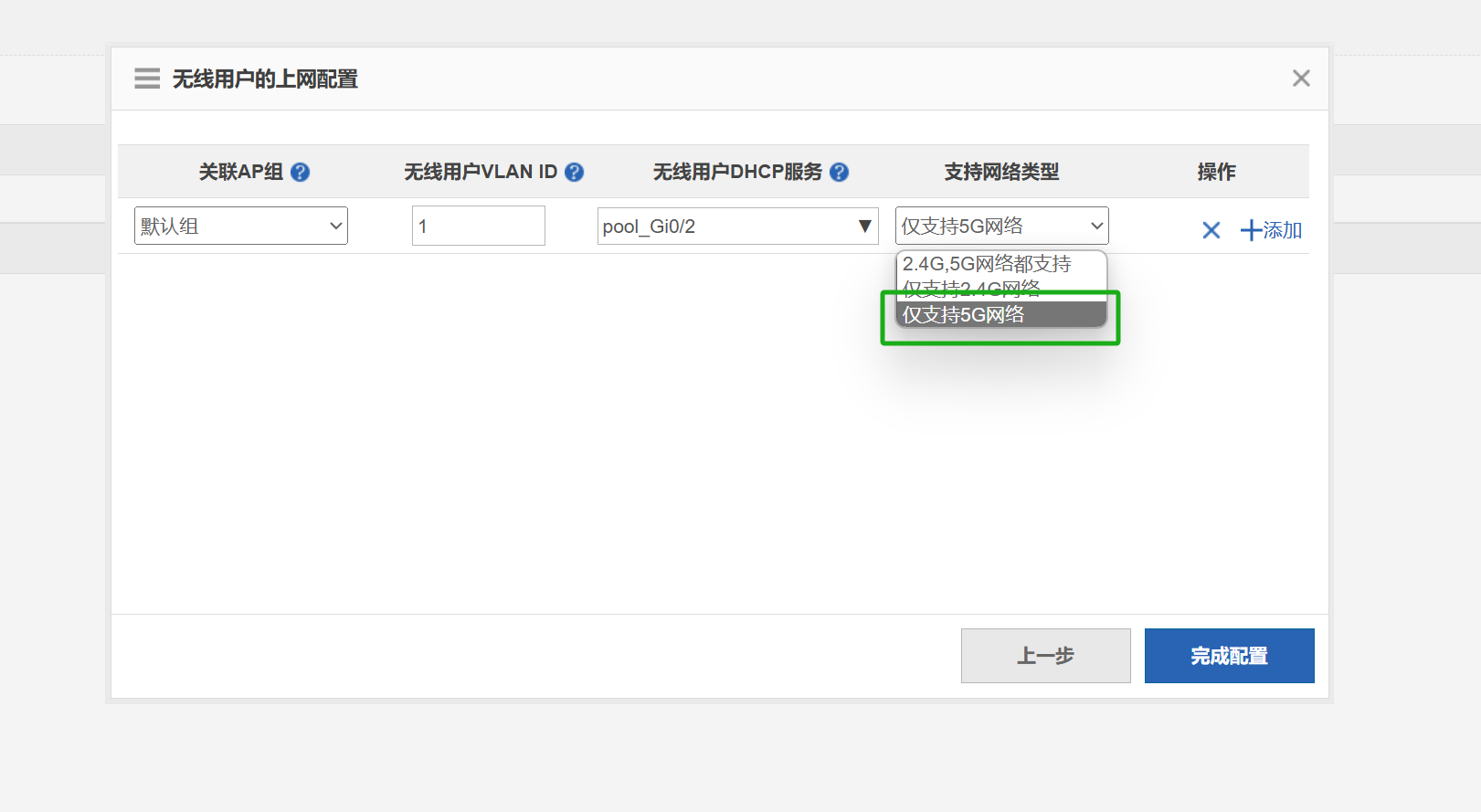Open help tooltip for 无线用户VLAN ID
The image size is (1481, 812).
pyautogui.click(x=574, y=172)
